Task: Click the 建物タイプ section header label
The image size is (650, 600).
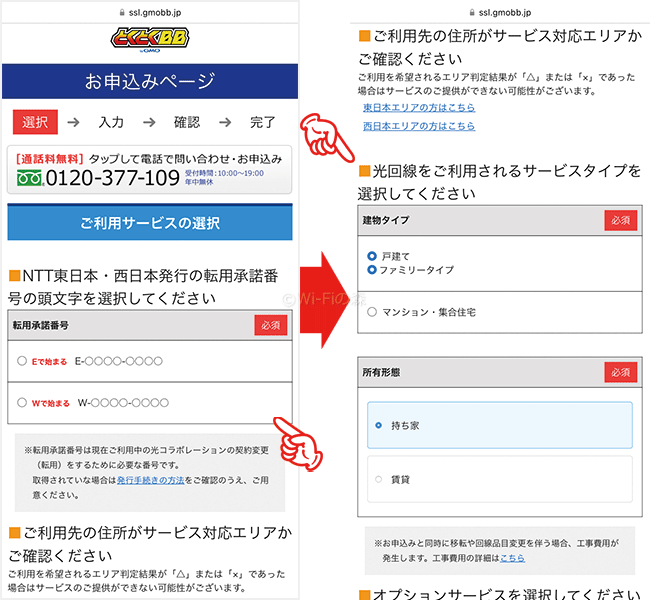Action: pyautogui.click(x=386, y=220)
